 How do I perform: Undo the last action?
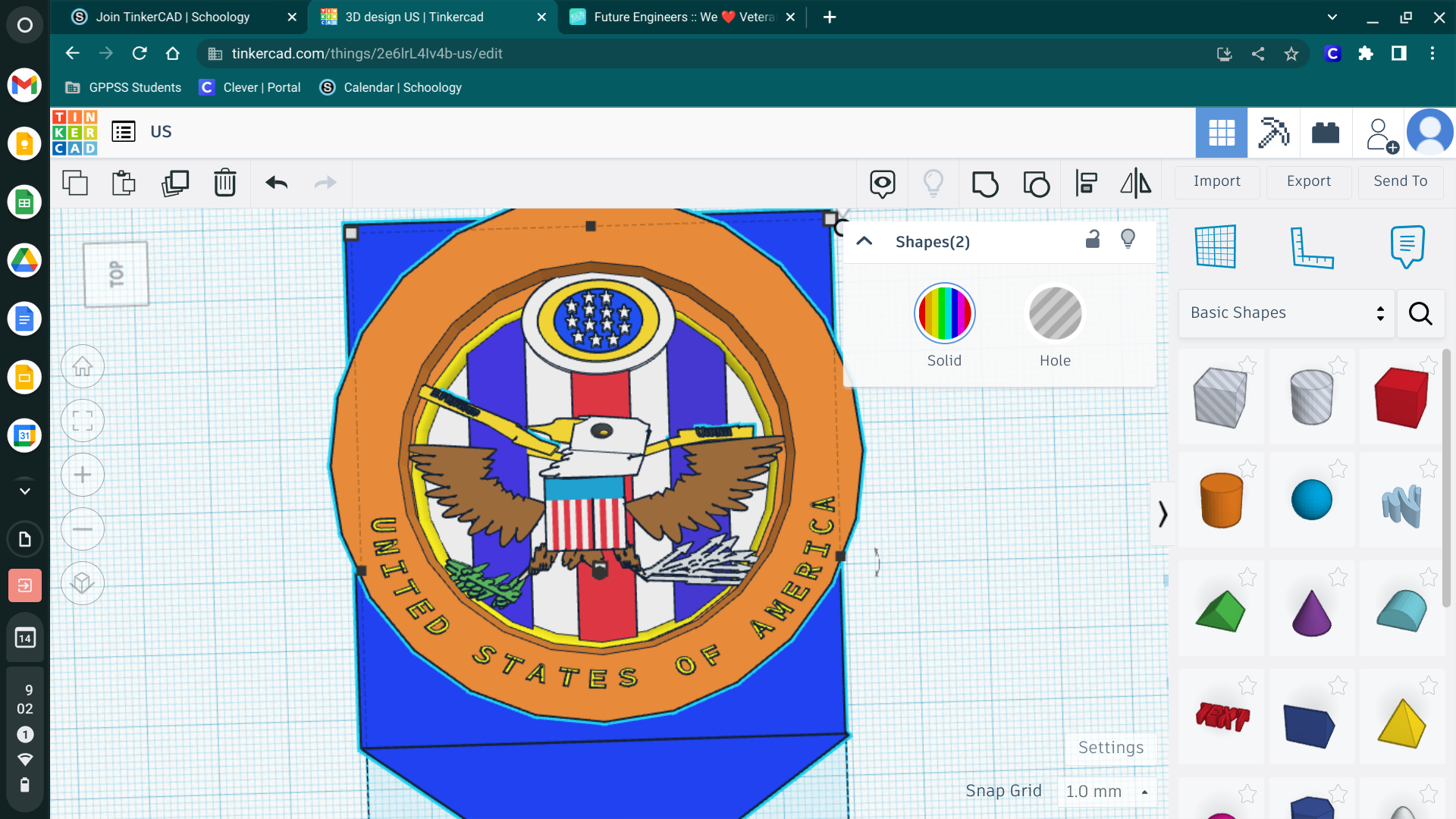point(276,183)
